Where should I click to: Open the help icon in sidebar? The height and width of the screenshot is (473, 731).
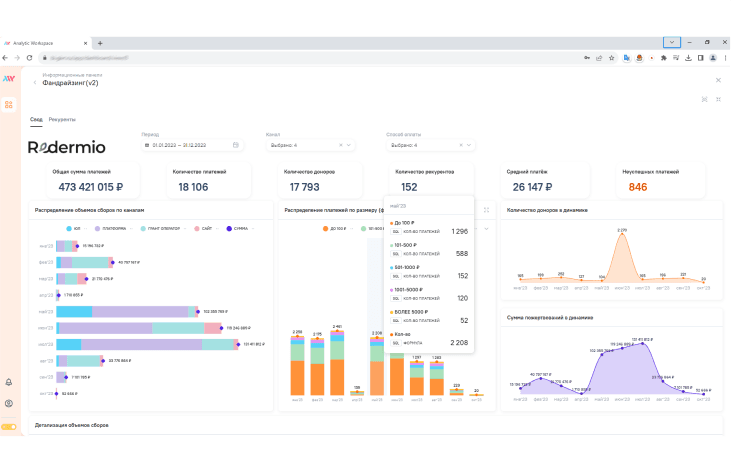coord(9,404)
